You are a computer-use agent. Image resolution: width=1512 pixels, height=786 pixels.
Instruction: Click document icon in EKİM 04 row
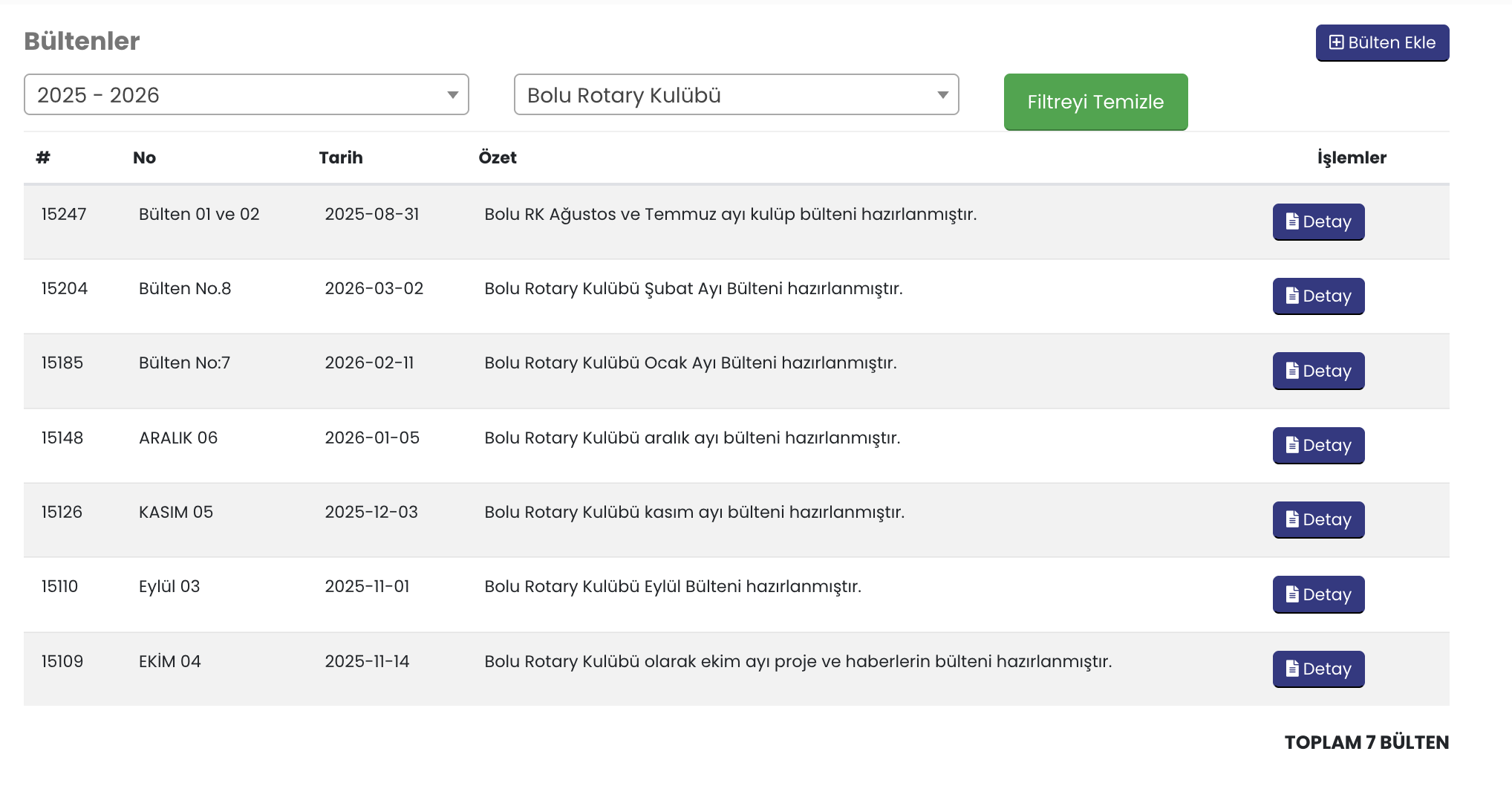(1292, 669)
